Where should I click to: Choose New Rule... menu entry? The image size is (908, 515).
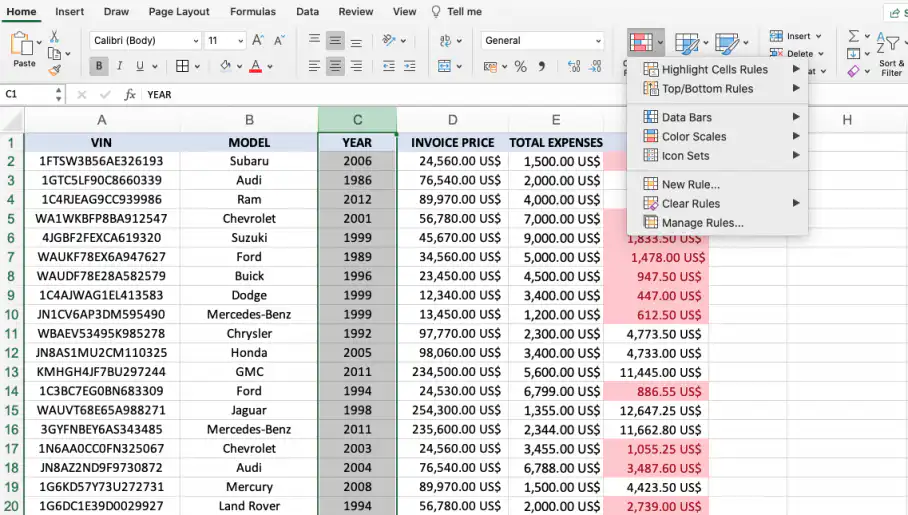tap(717, 184)
